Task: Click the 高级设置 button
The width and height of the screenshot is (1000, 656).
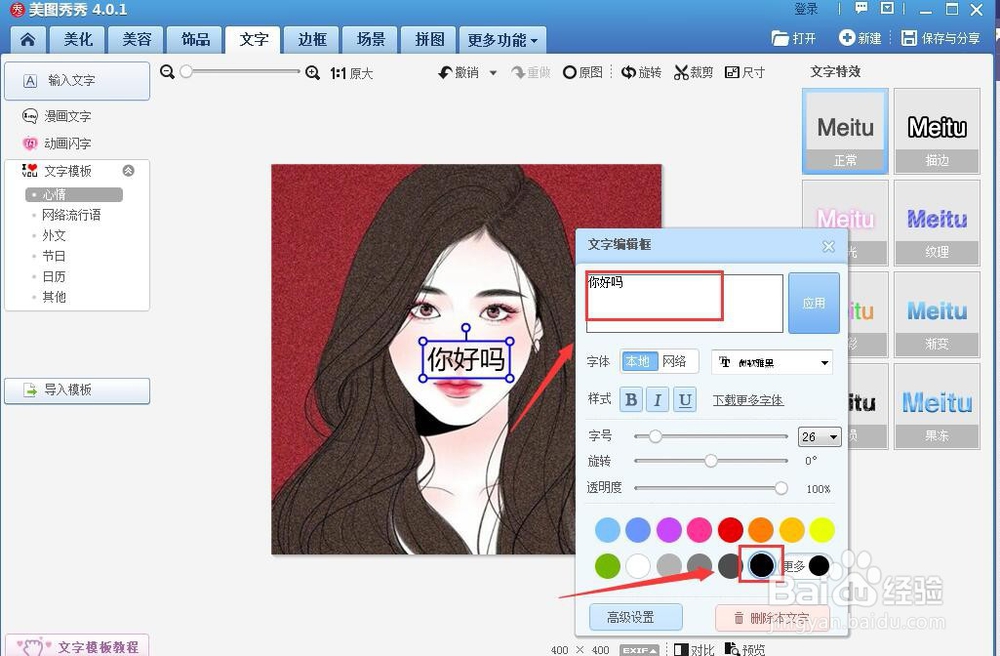Action: pos(635,617)
